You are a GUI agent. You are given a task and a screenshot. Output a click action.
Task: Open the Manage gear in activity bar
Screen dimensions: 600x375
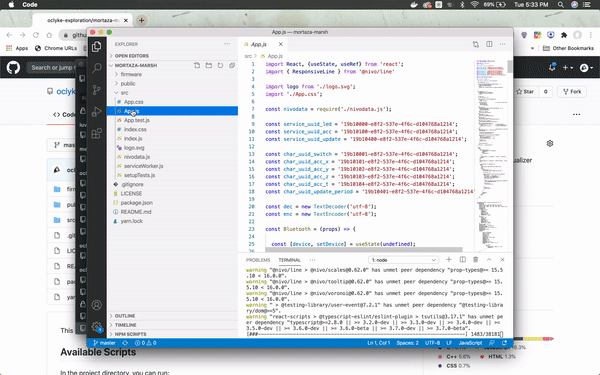click(x=97, y=326)
